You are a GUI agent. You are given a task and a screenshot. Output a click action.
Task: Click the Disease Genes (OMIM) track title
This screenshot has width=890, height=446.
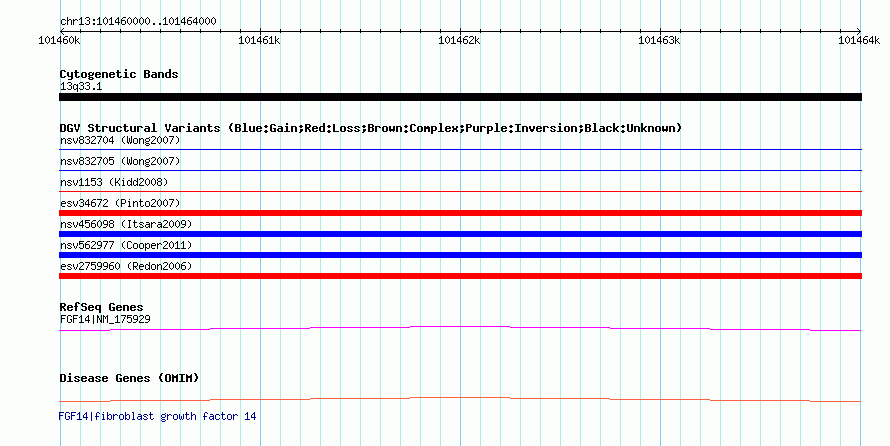point(129,378)
